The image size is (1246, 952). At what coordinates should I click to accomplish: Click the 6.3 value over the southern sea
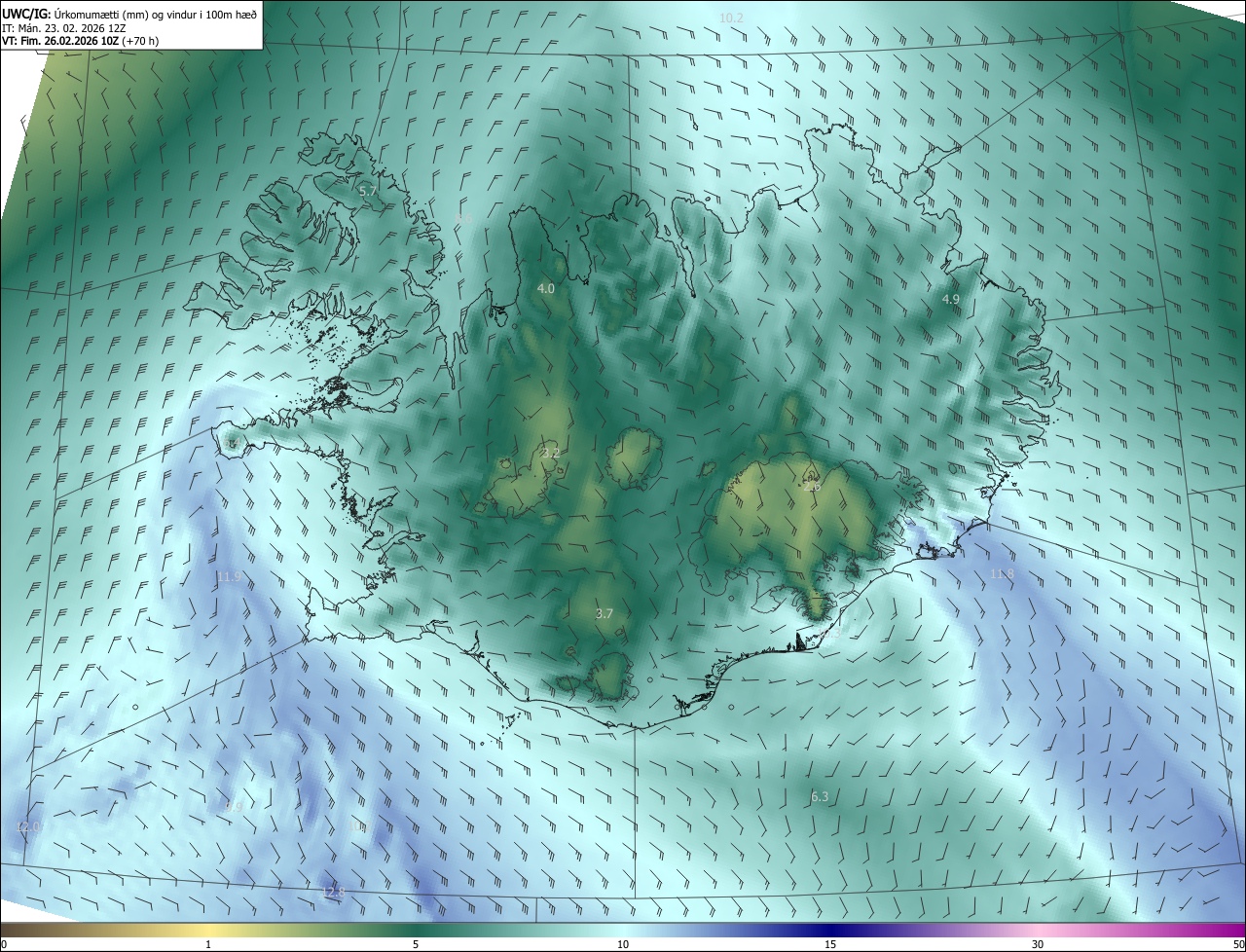click(x=820, y=797)
